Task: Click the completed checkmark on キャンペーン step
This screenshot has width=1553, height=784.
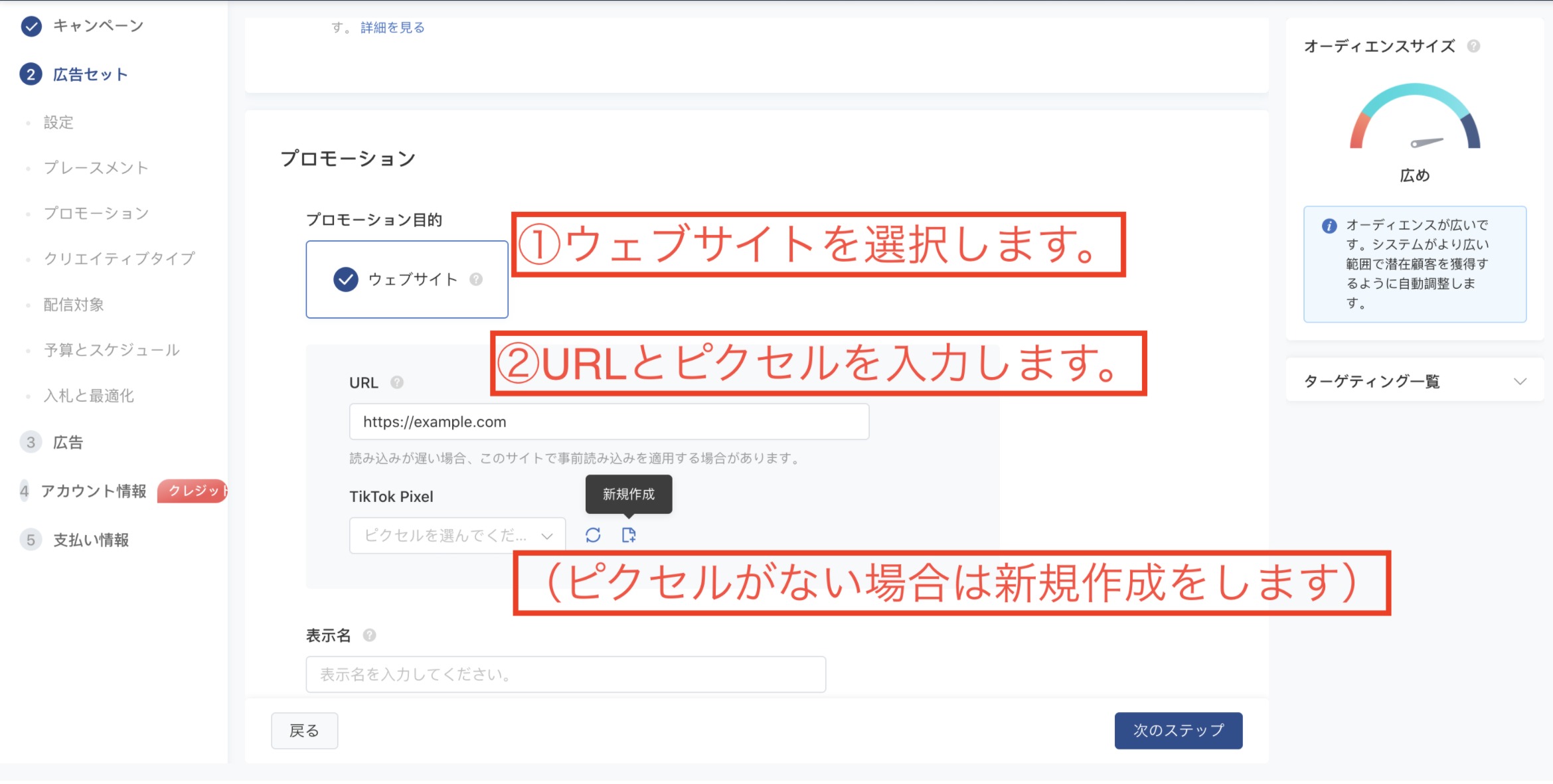Action: click(31, 25)
